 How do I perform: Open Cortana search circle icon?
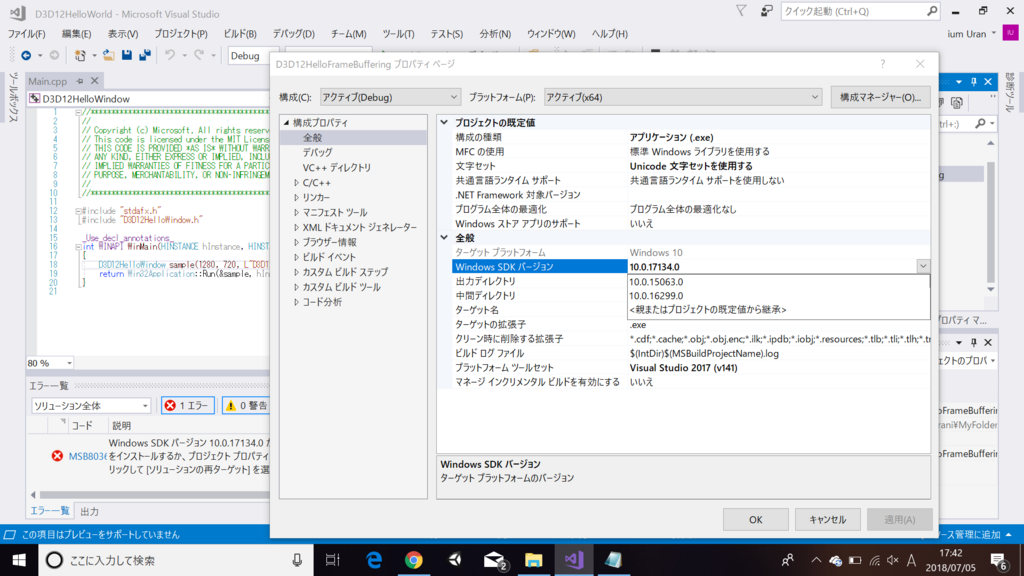54,560
